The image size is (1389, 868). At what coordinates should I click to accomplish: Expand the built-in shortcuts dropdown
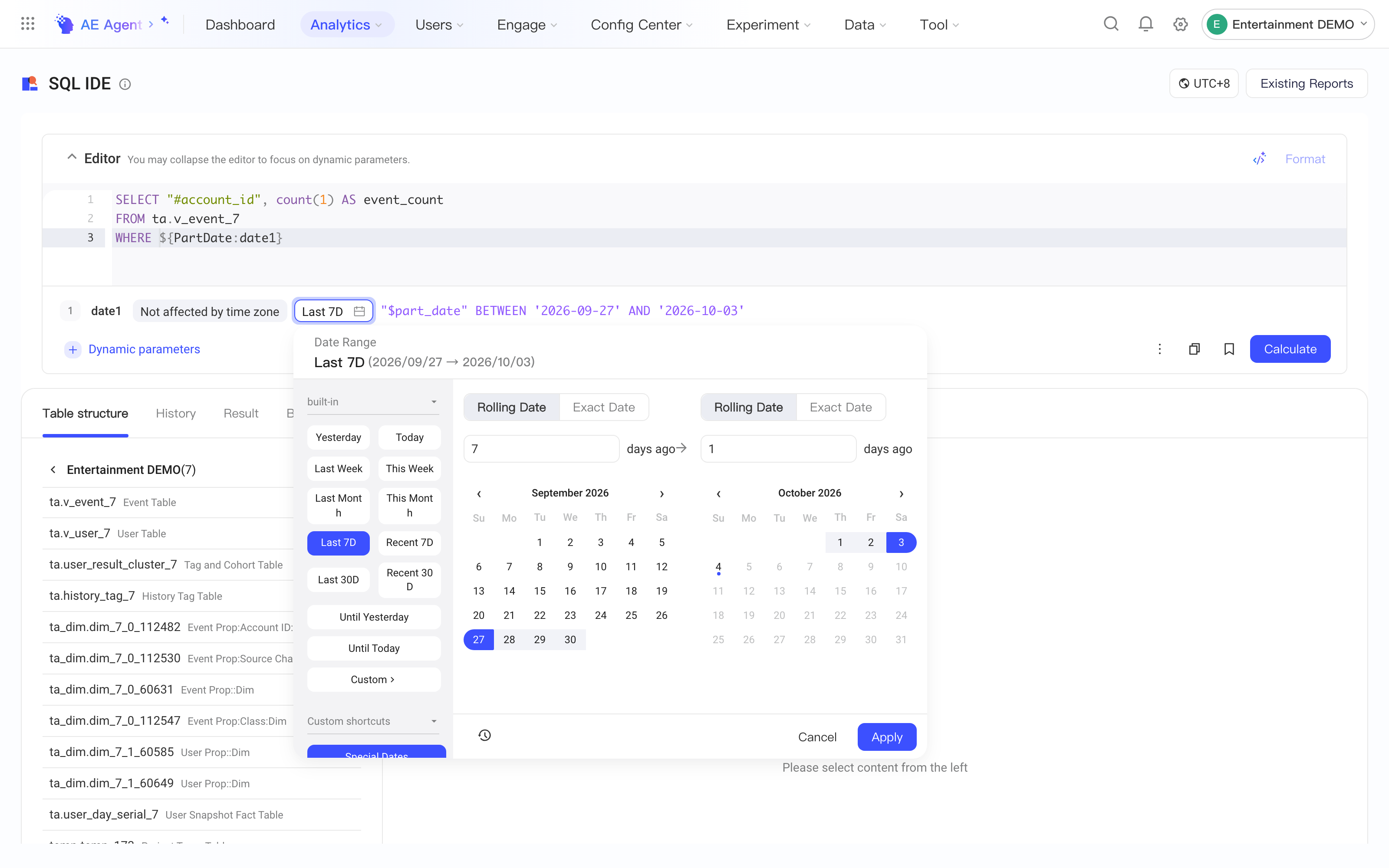pyautogui.click(x=373, y=402)
